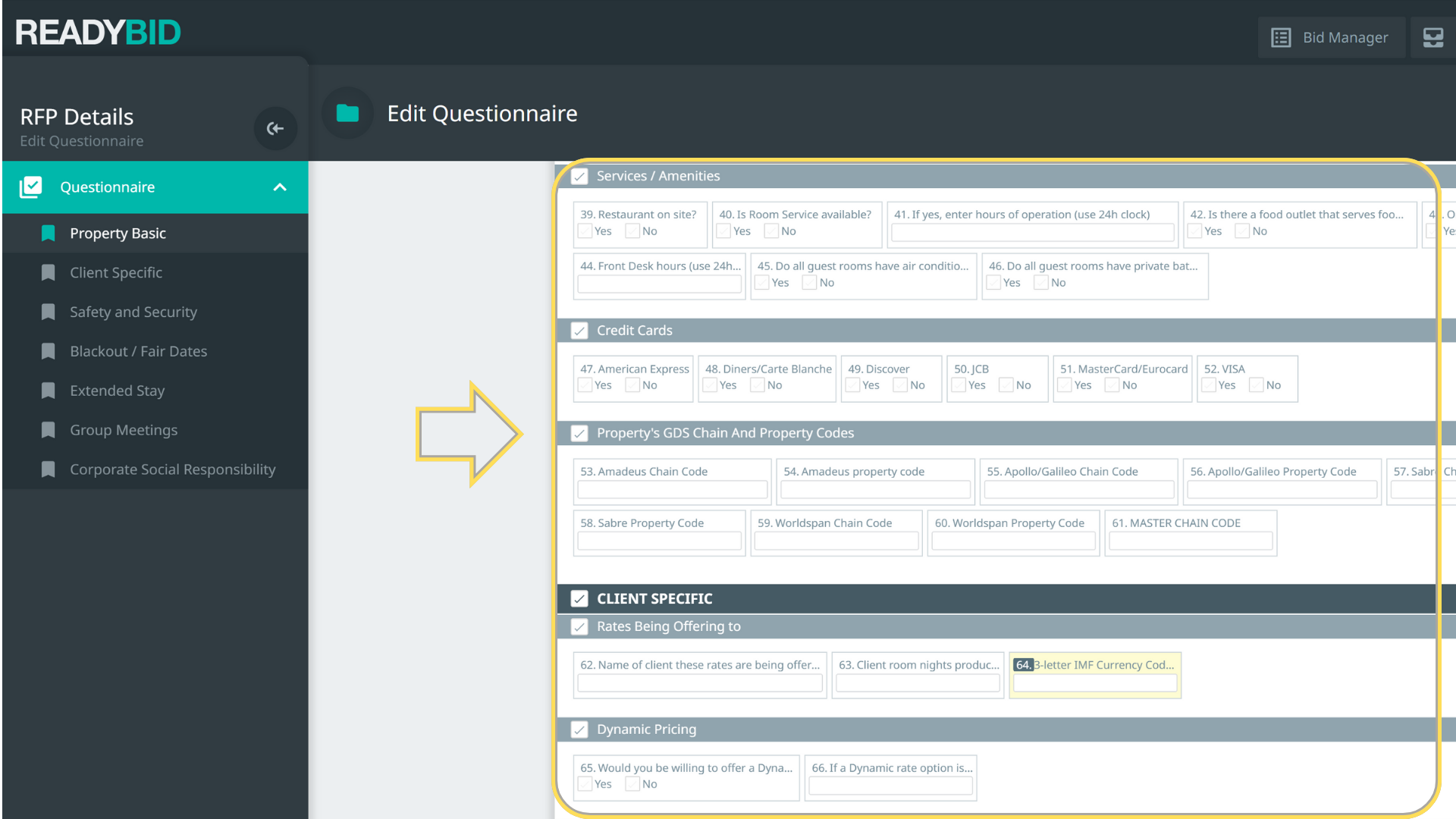Click the Bid Manager list icon
The image size is (1456, 819).
(x=1281, y=37)
